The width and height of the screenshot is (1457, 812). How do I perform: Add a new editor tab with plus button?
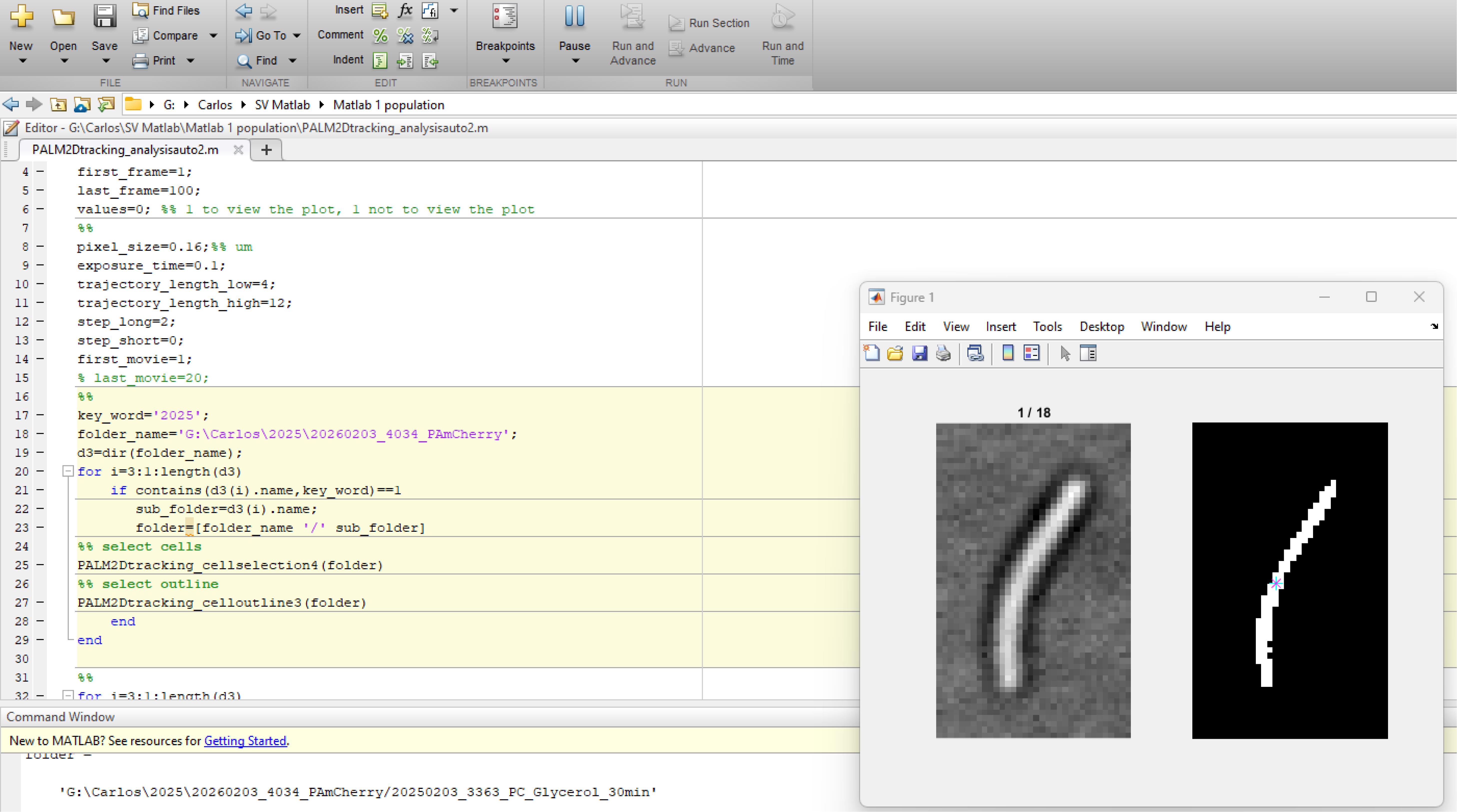click(x=266, y=150)
